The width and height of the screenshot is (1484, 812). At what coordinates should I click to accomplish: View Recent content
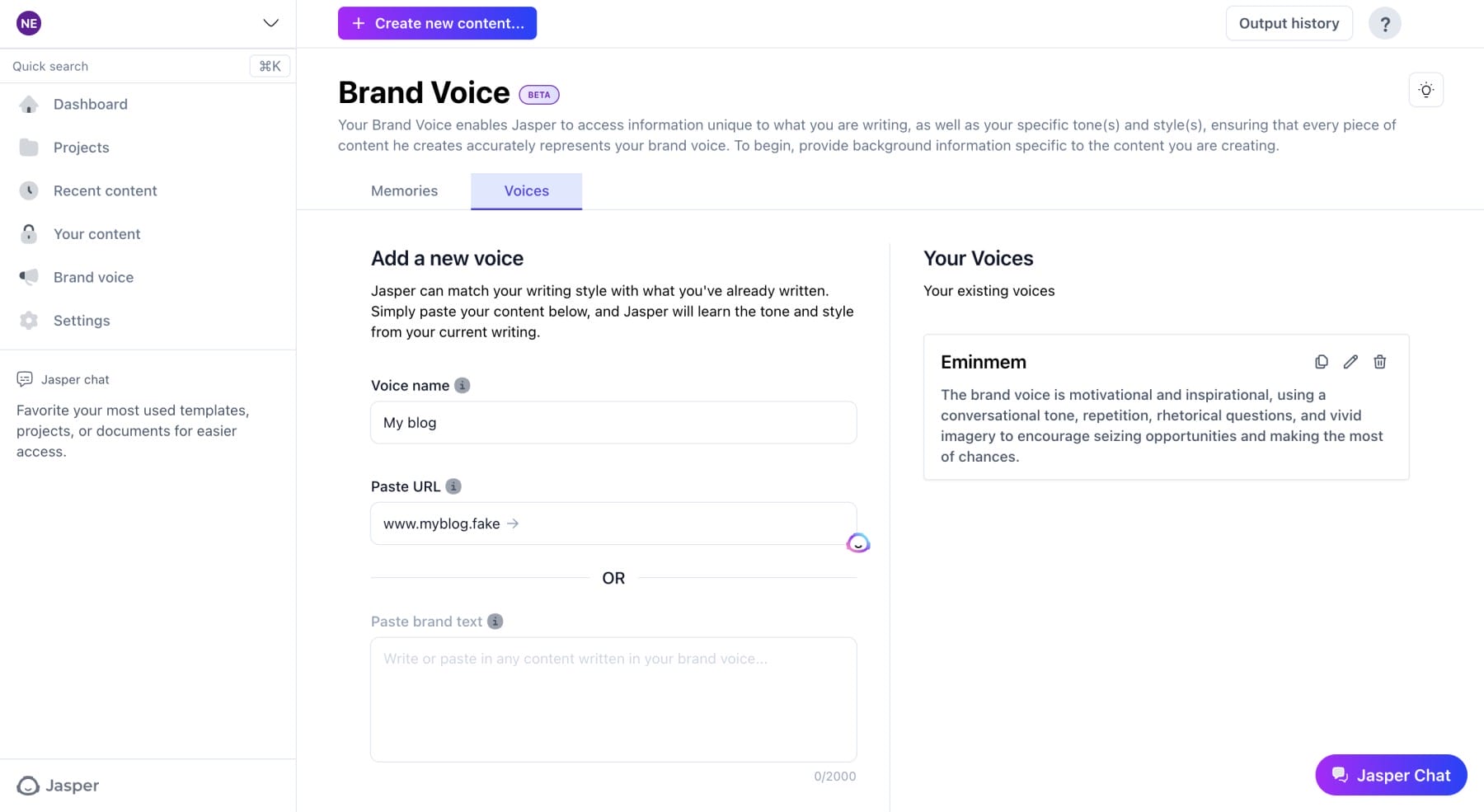tap(105, 190)
